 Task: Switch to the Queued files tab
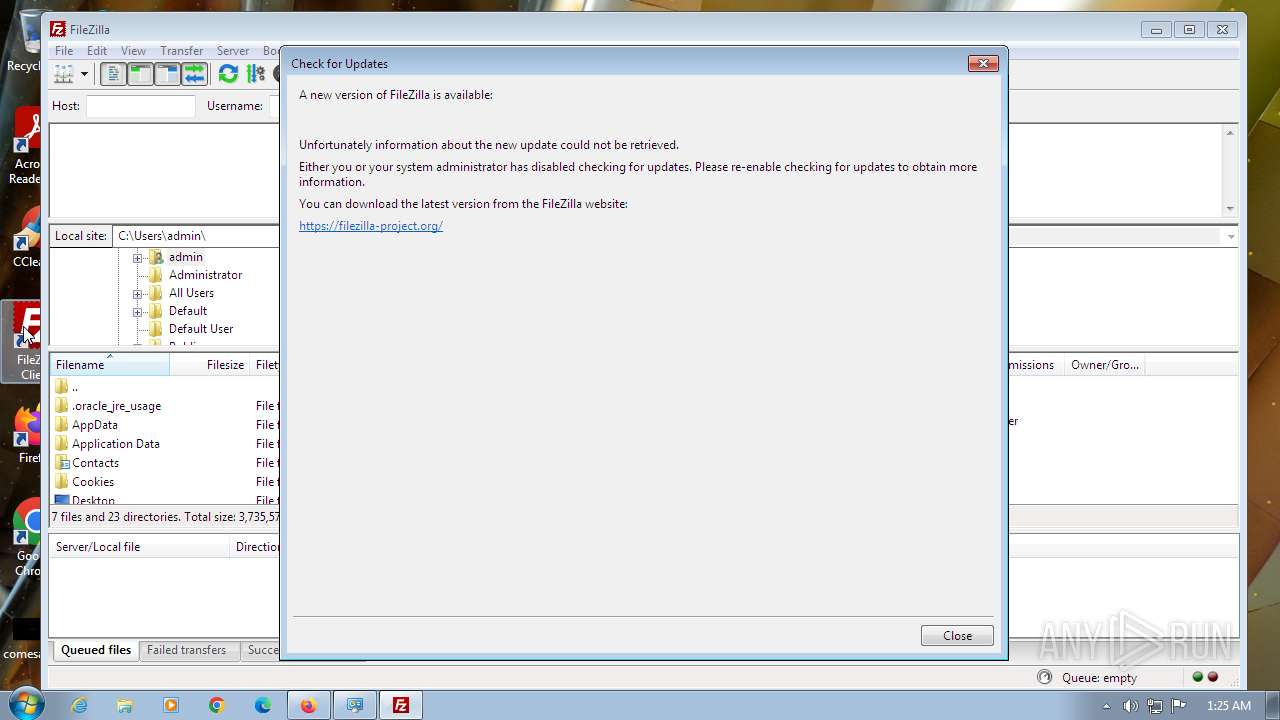pyautogui.click(x=96, y=650)
